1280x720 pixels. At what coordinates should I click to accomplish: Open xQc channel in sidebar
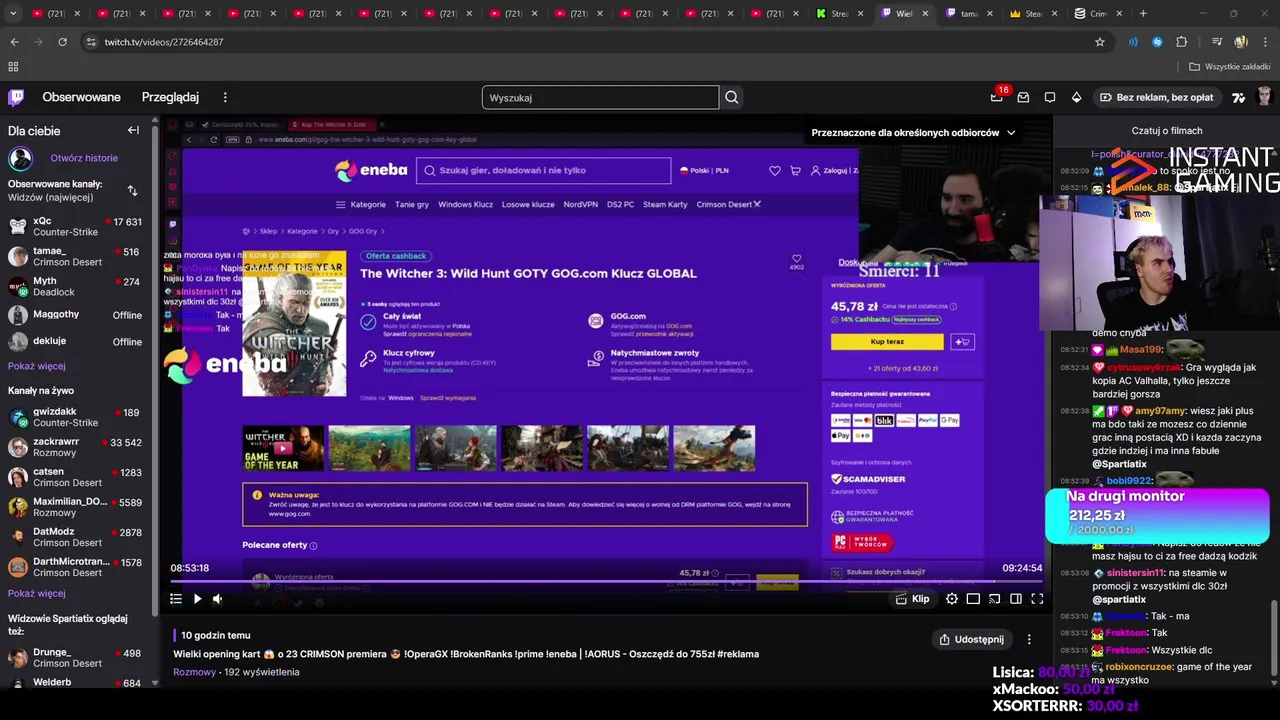tap(75, 226)
